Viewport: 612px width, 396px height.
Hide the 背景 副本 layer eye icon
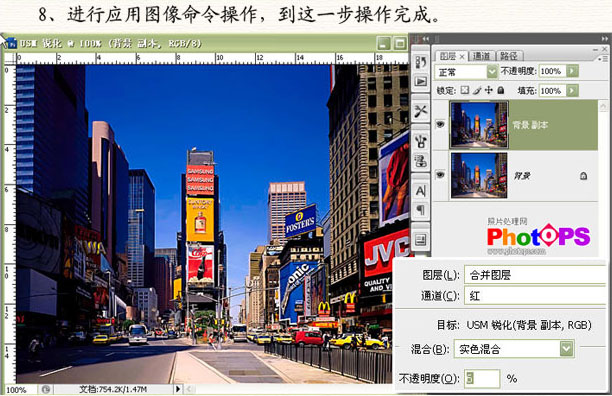[440, 124]
